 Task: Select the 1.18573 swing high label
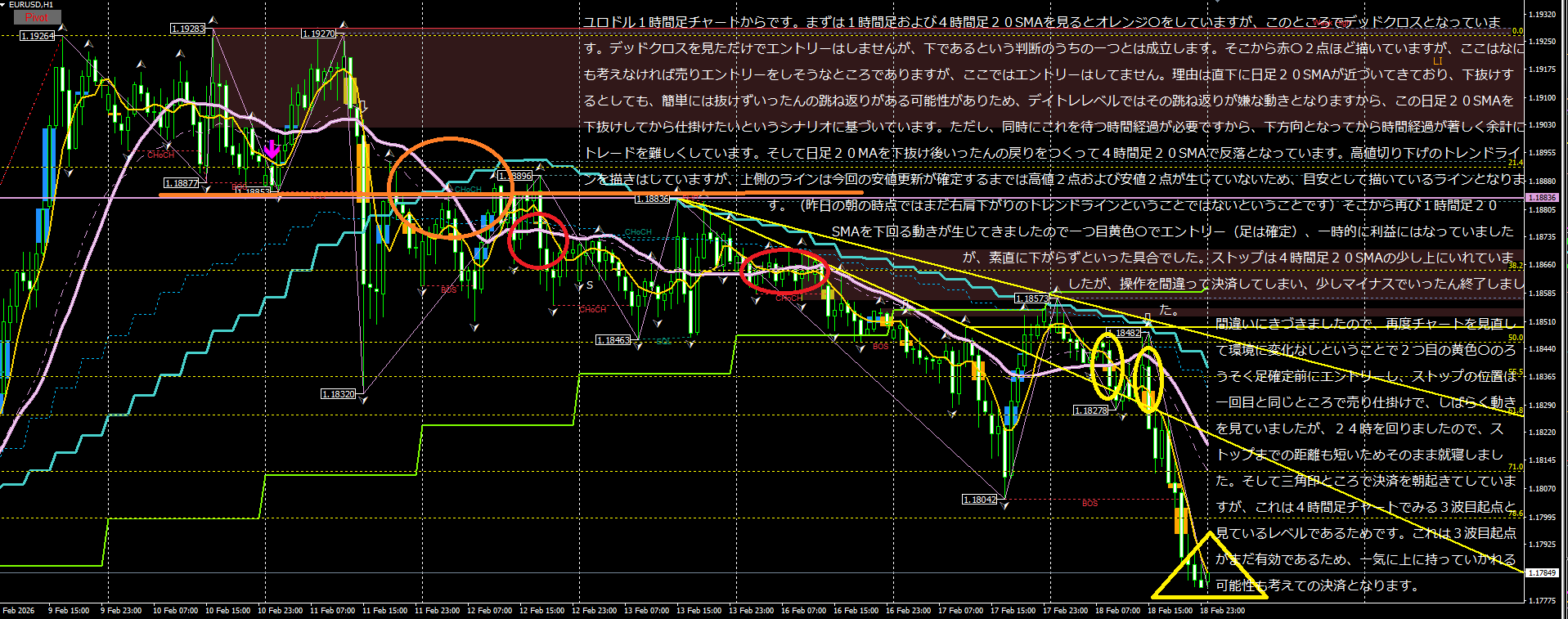click(1031, 298)
